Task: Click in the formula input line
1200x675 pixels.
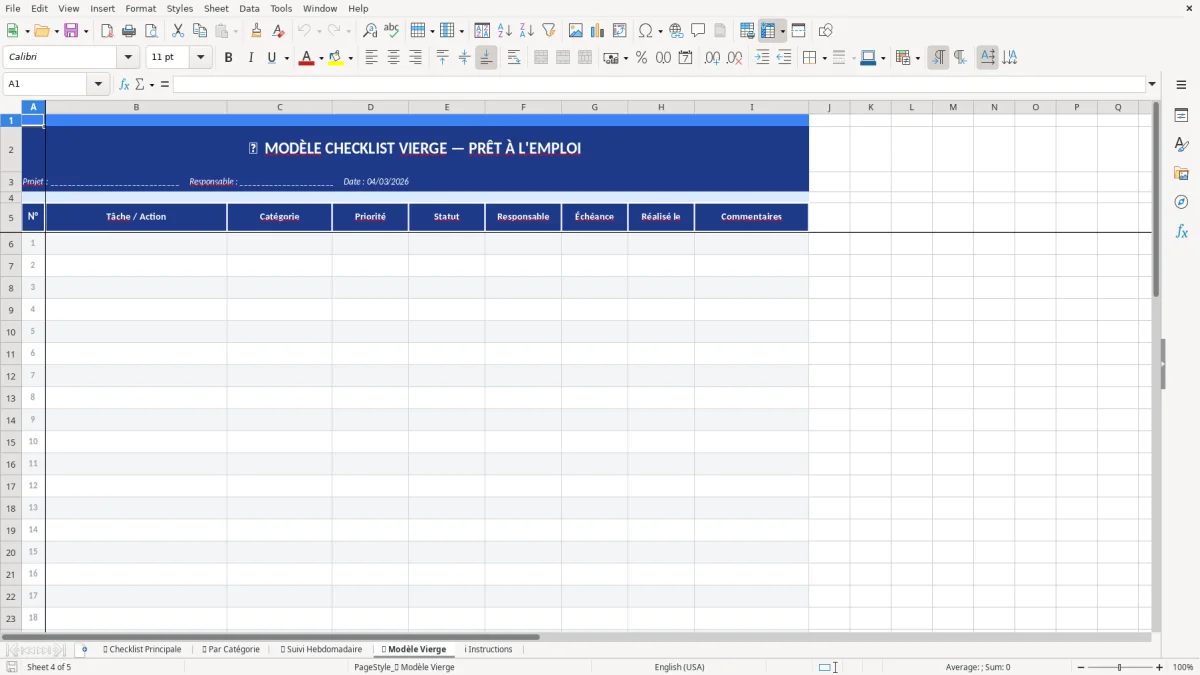Action: (659, 84)
